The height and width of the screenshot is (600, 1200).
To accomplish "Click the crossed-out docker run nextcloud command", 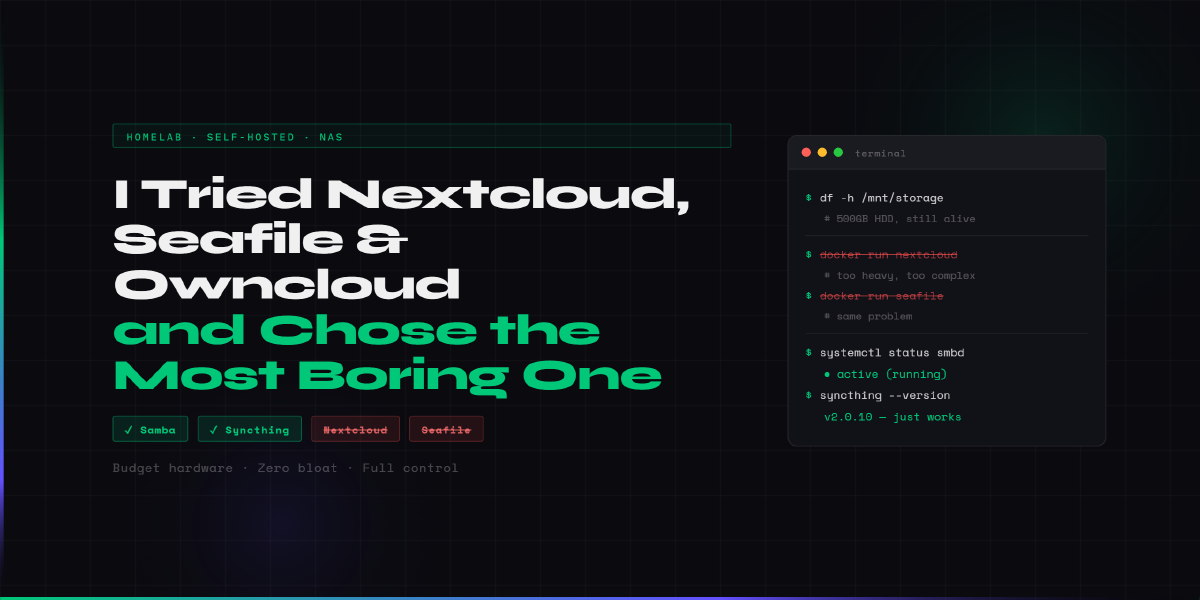I will [888, 255].
